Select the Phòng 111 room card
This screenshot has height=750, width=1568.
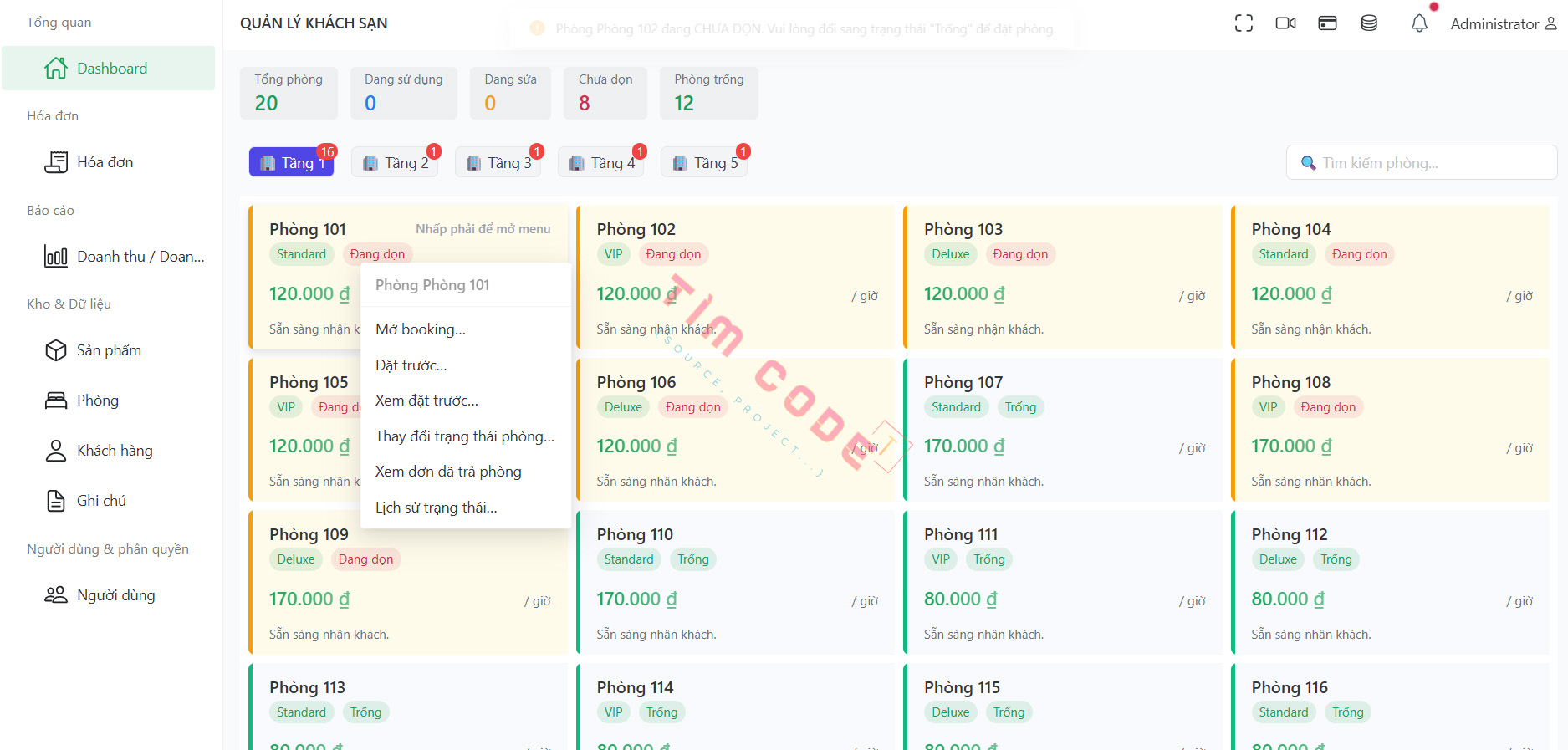(1063, 582)
